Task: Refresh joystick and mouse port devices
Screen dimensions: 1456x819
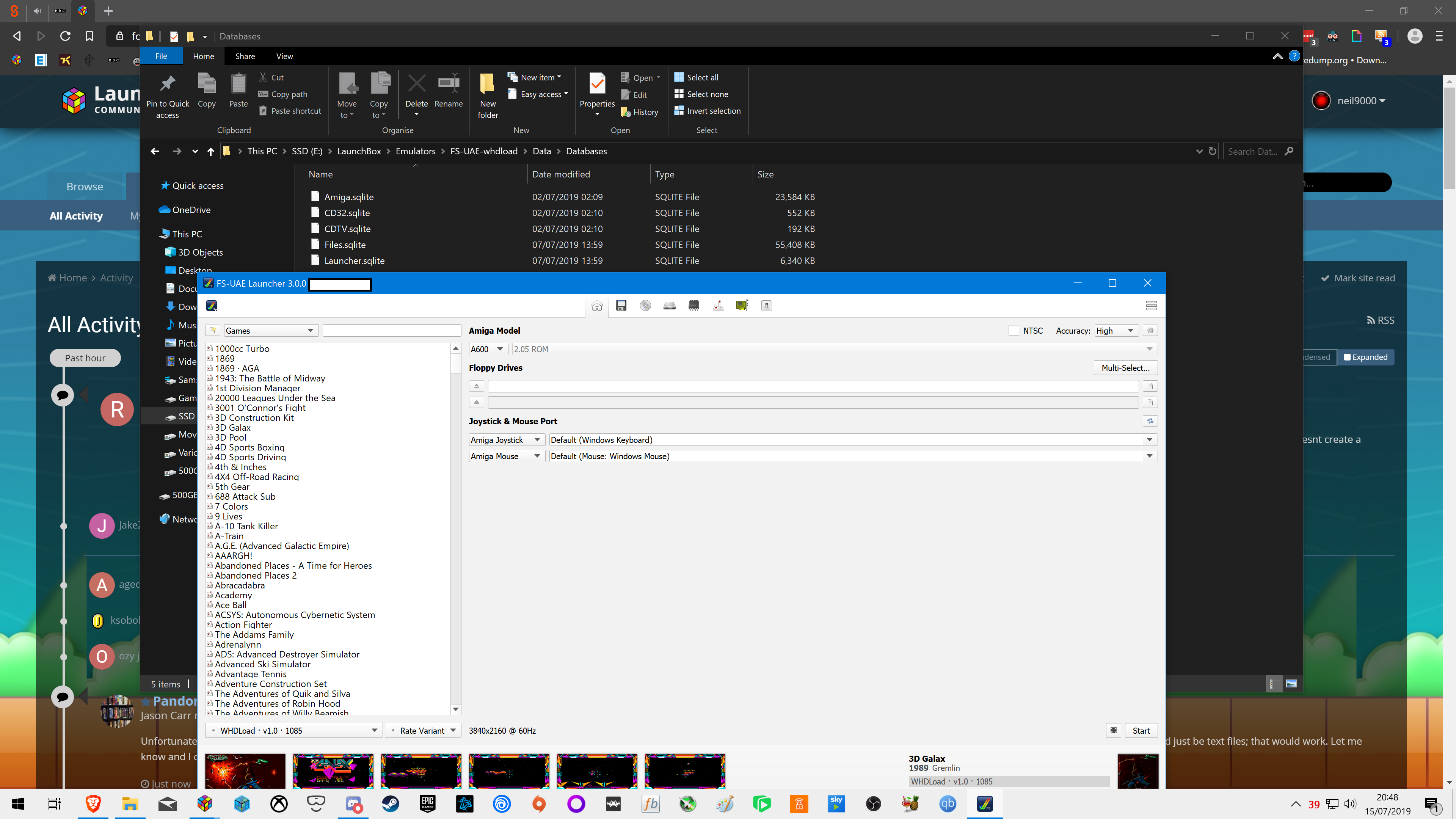Action: [1150, 421]
